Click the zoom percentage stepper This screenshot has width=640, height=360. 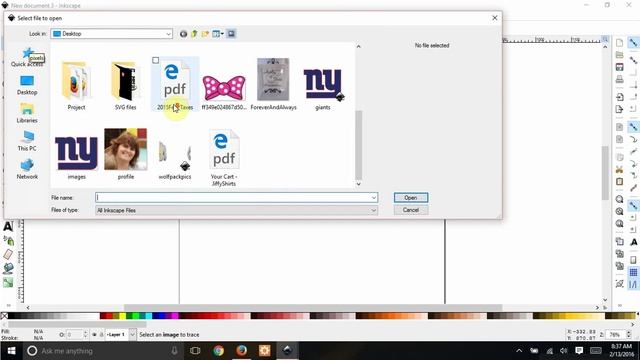pos(629,334)
